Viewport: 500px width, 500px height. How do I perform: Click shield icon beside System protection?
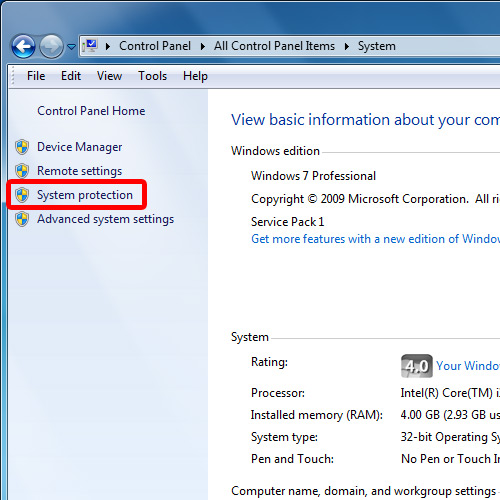(x=22, y=195)
